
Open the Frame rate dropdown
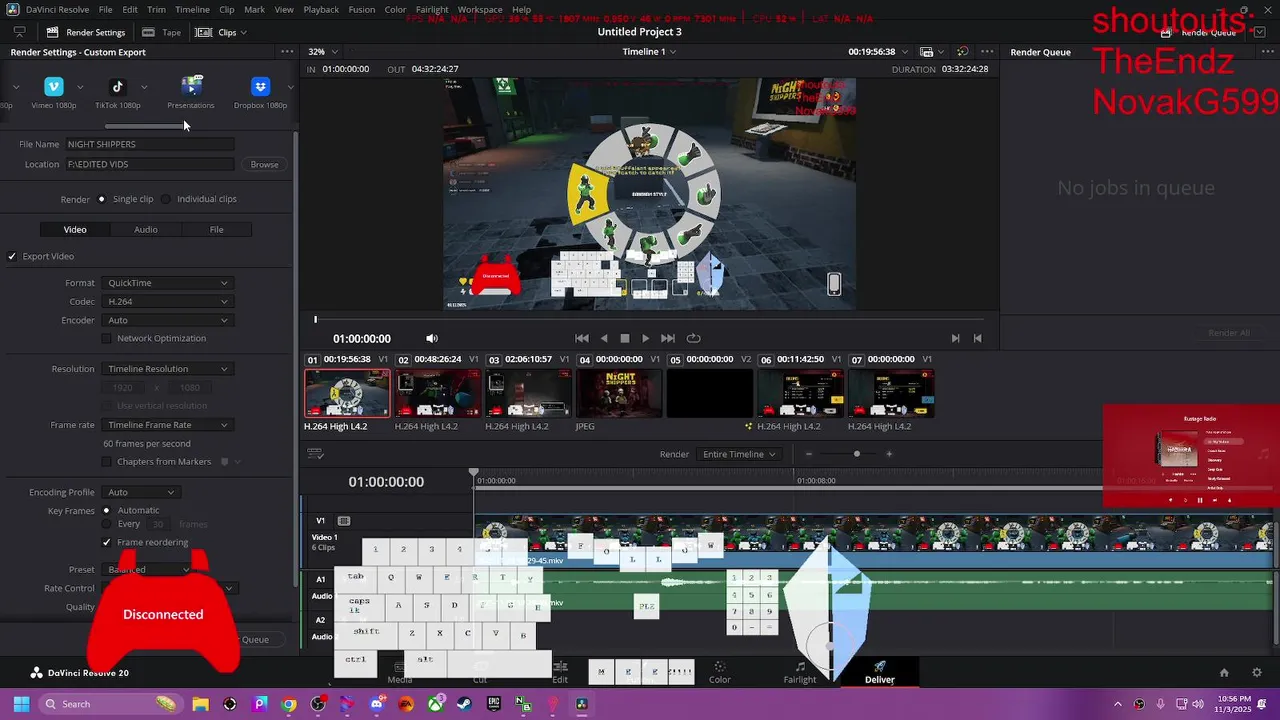pos(167,425)
